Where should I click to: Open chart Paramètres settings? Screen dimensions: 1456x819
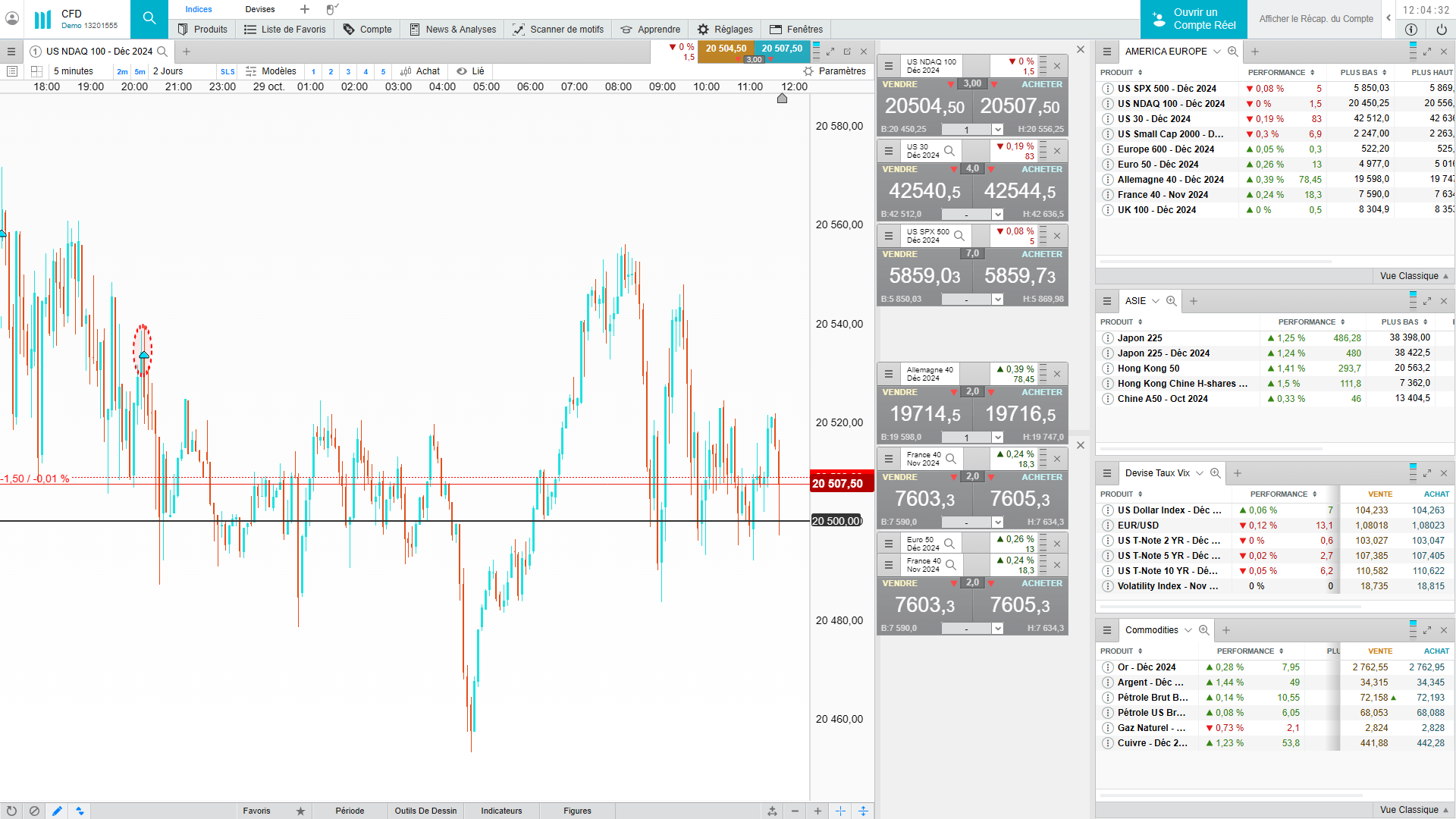834,71
